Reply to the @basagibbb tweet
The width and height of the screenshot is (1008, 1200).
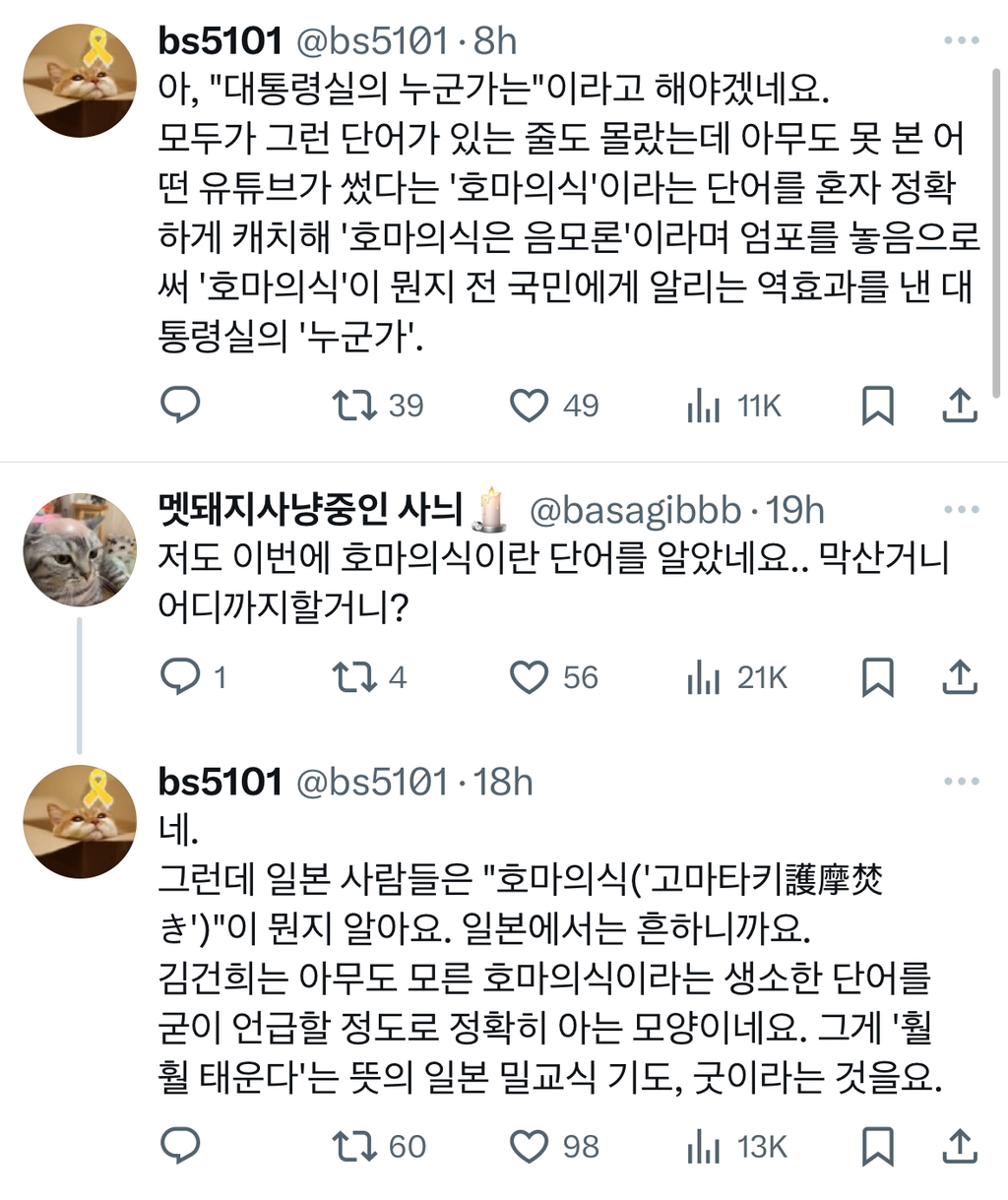(x=180, y=676)
